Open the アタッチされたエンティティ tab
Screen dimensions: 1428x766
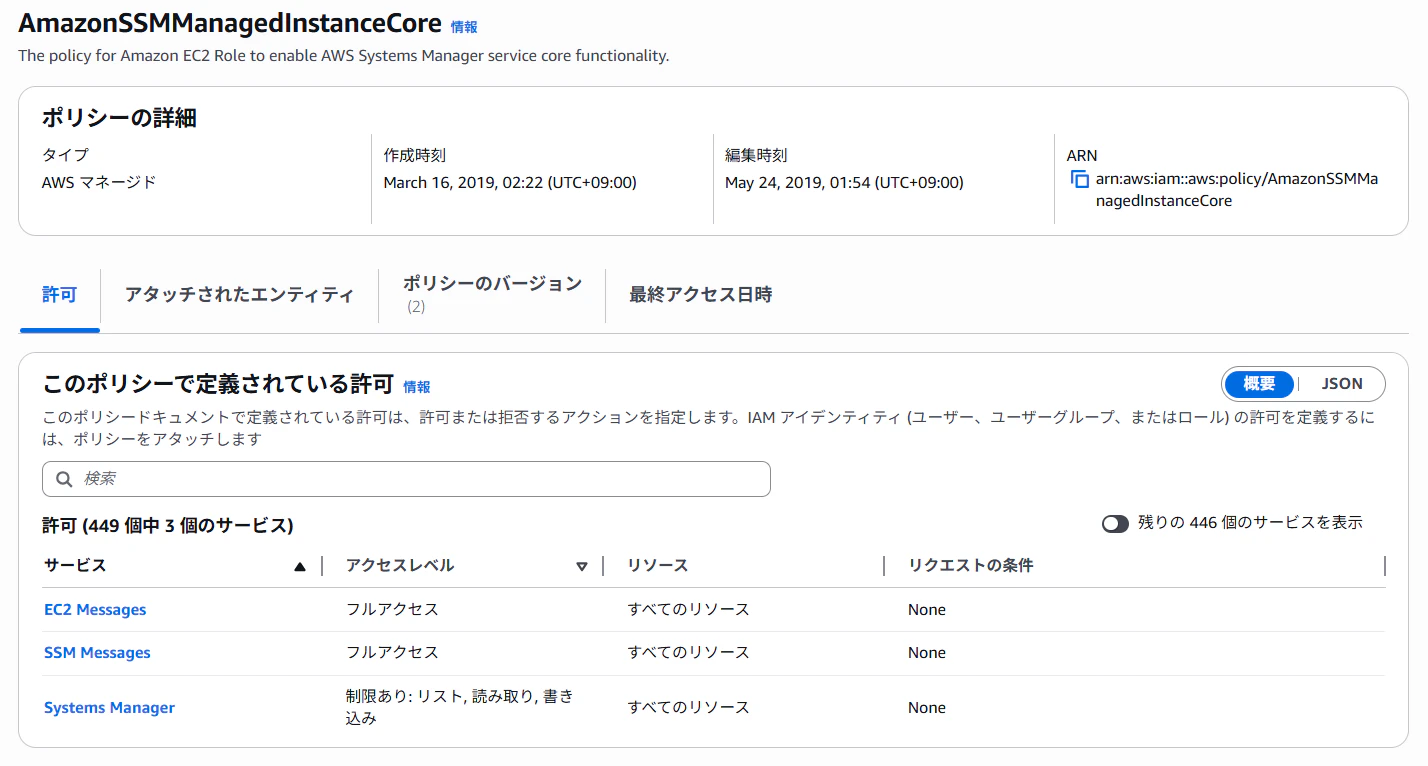[239, 295]
